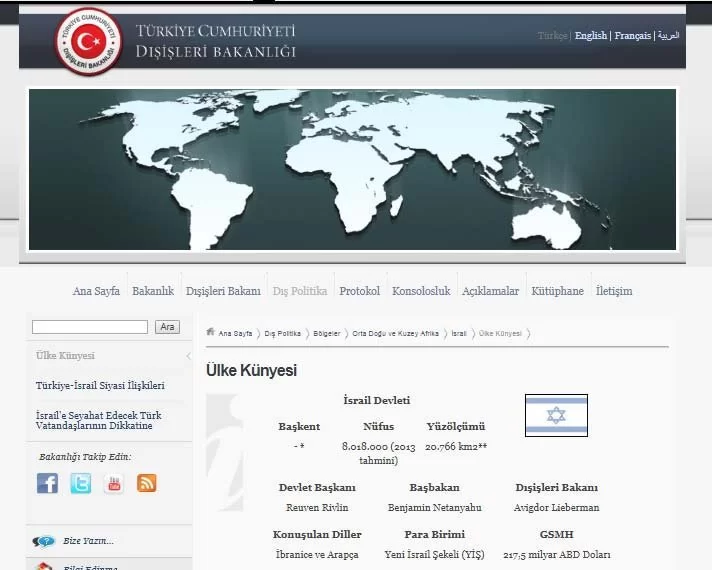Open the Ana Sayfa menu item
This screenshot has height=570, width=712.
click(96, 291)
